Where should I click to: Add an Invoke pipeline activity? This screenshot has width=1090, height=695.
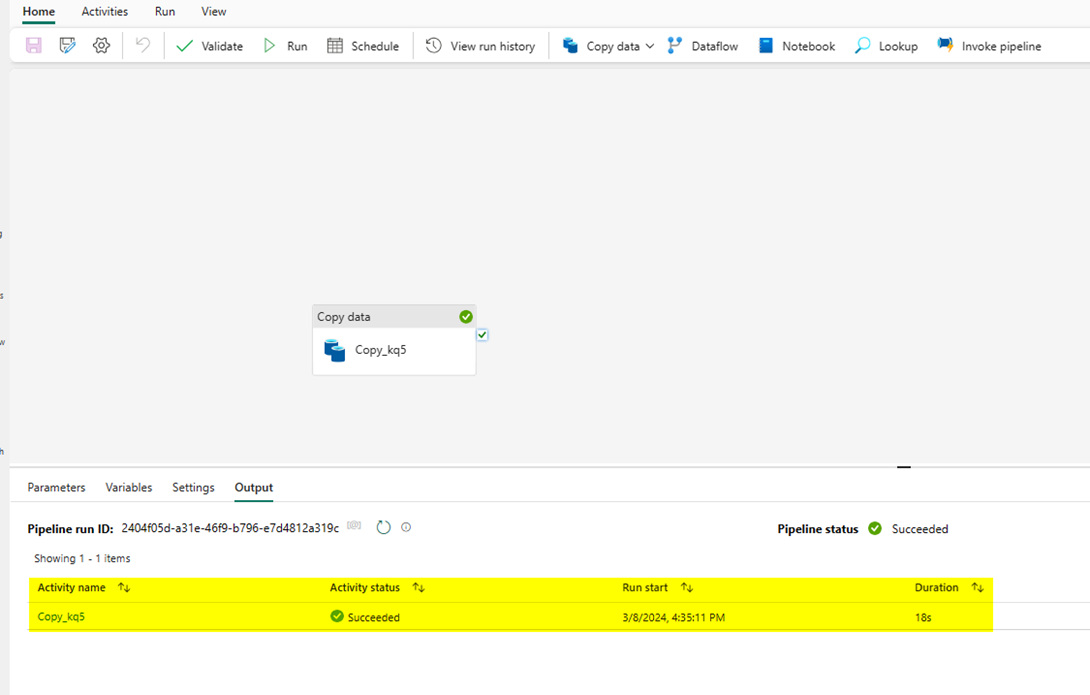coord(989,46)
